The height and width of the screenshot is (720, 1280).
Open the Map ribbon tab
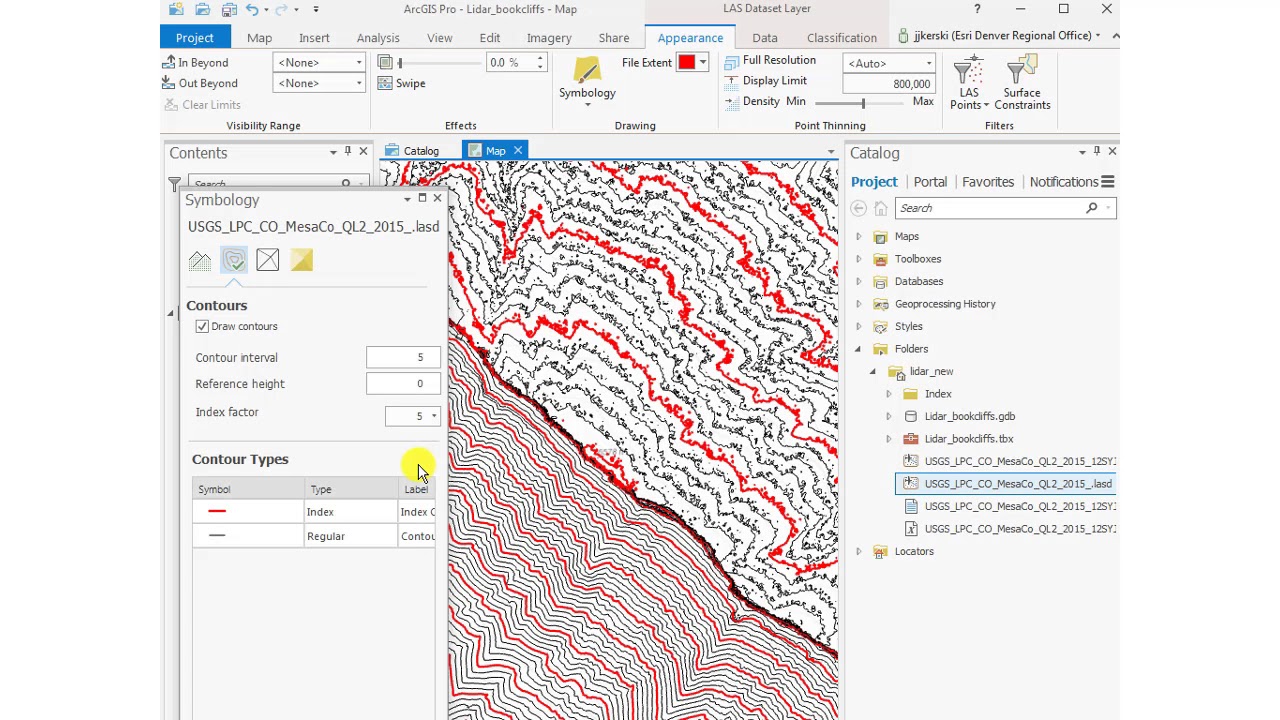[x=259, y=38]
